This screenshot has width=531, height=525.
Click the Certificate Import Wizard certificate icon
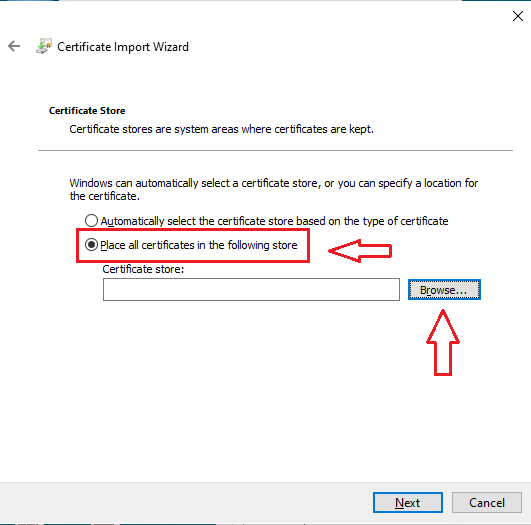click(x=44, y=46)
